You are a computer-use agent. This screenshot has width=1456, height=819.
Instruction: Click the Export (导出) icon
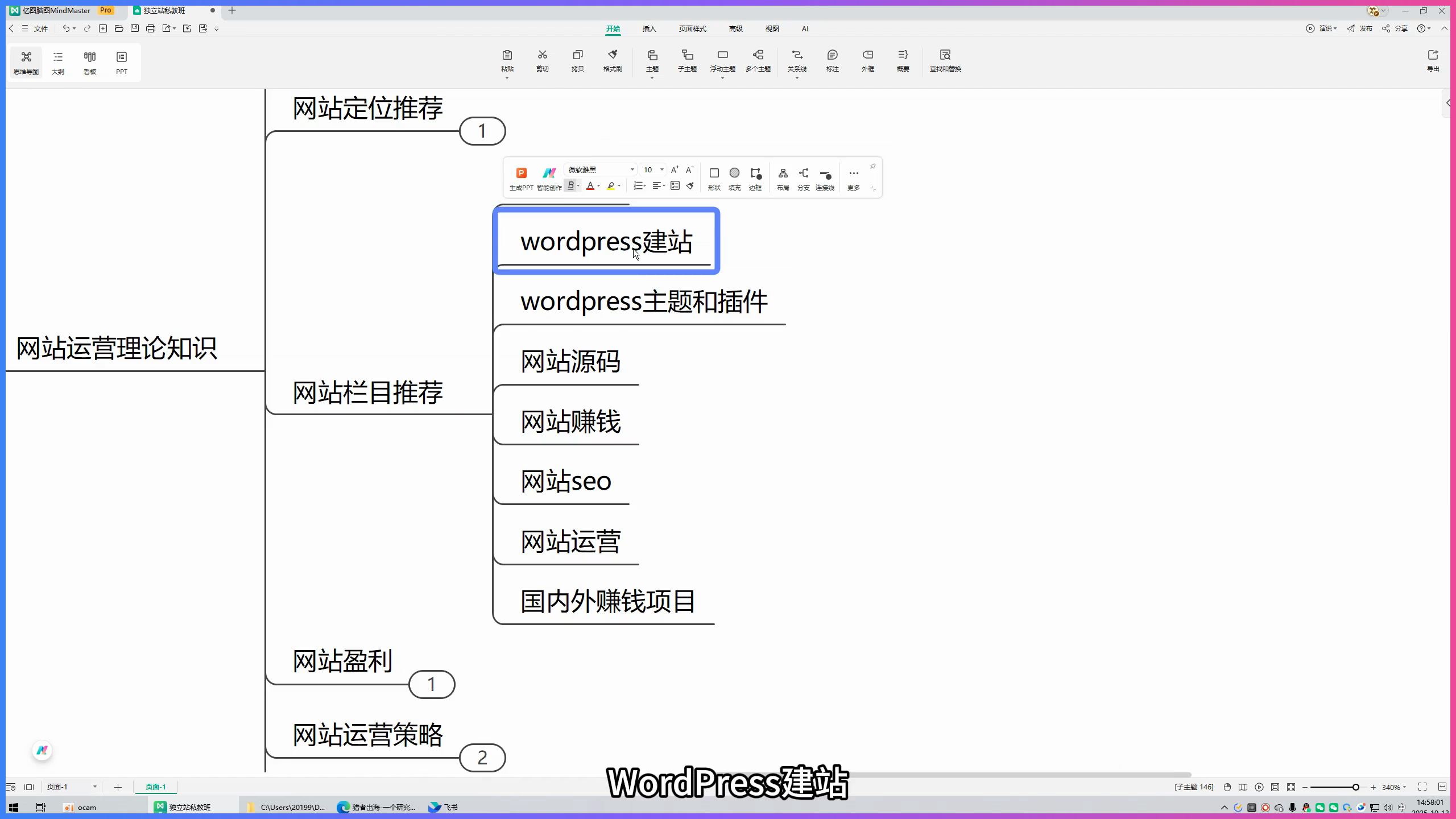click(1433, 55)
